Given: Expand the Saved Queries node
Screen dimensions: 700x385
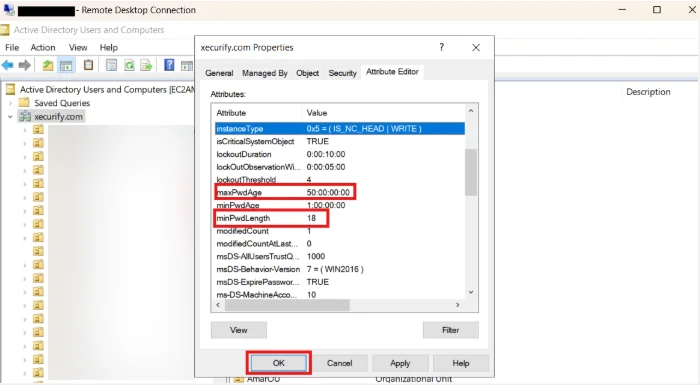Looking at the screenshot, I should (x=10, y=103).
